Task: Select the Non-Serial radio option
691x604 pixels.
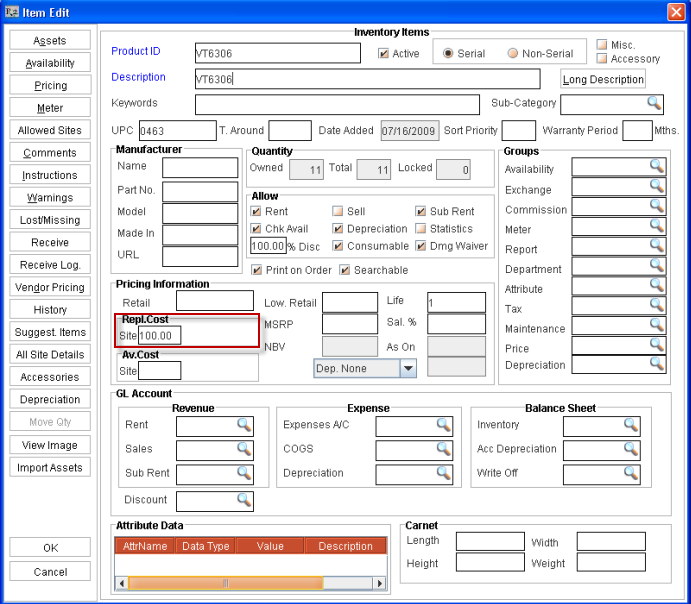Action: pyautogui.click(x=513, y=53)
